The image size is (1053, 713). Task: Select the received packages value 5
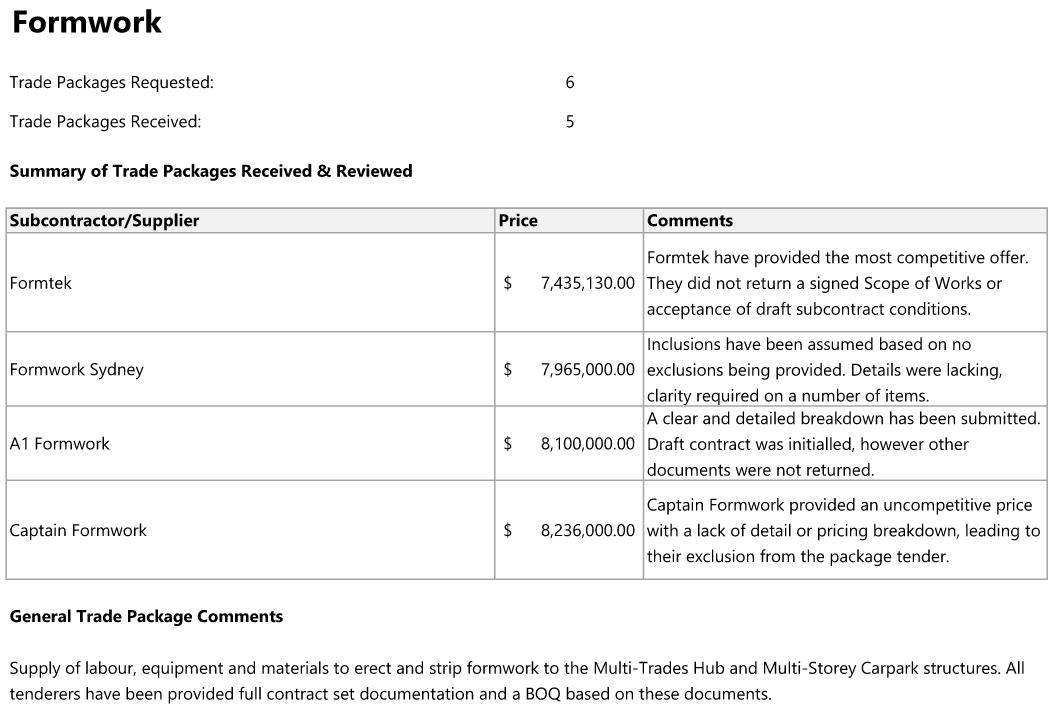(x=570, y=122)
